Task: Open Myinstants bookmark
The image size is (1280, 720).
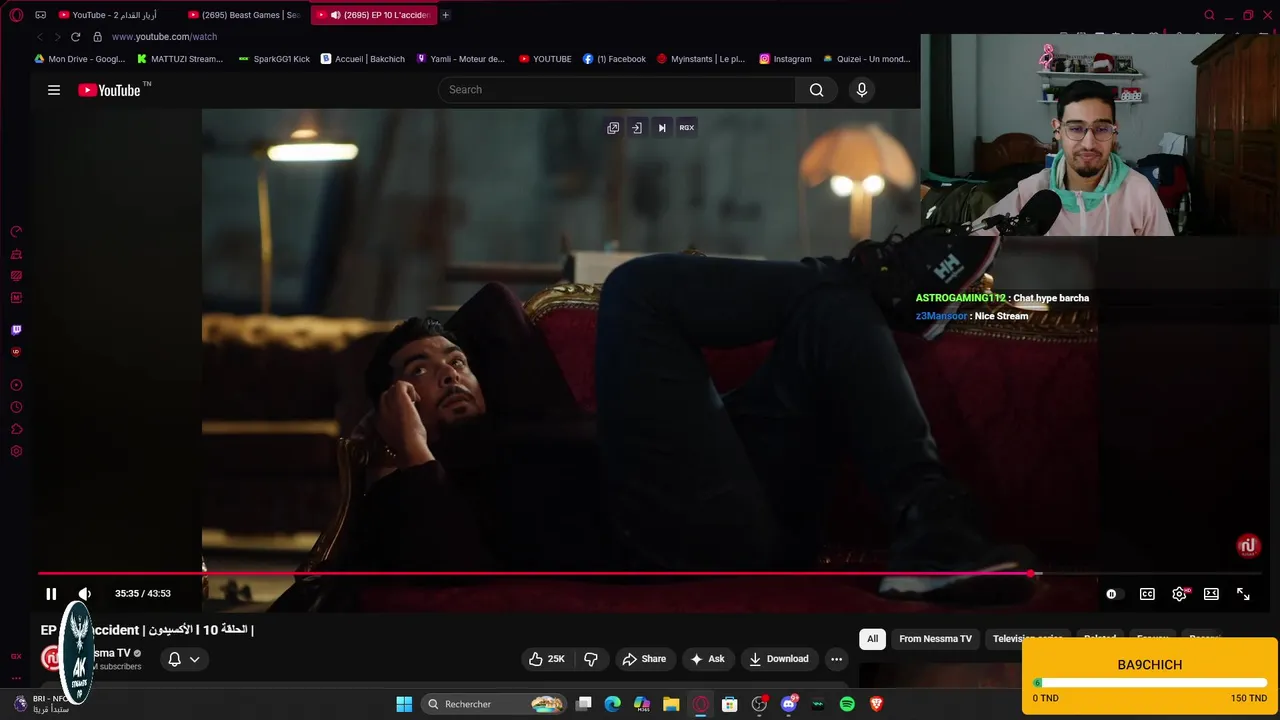Action: pyautogui.click(x=701, y=59)
